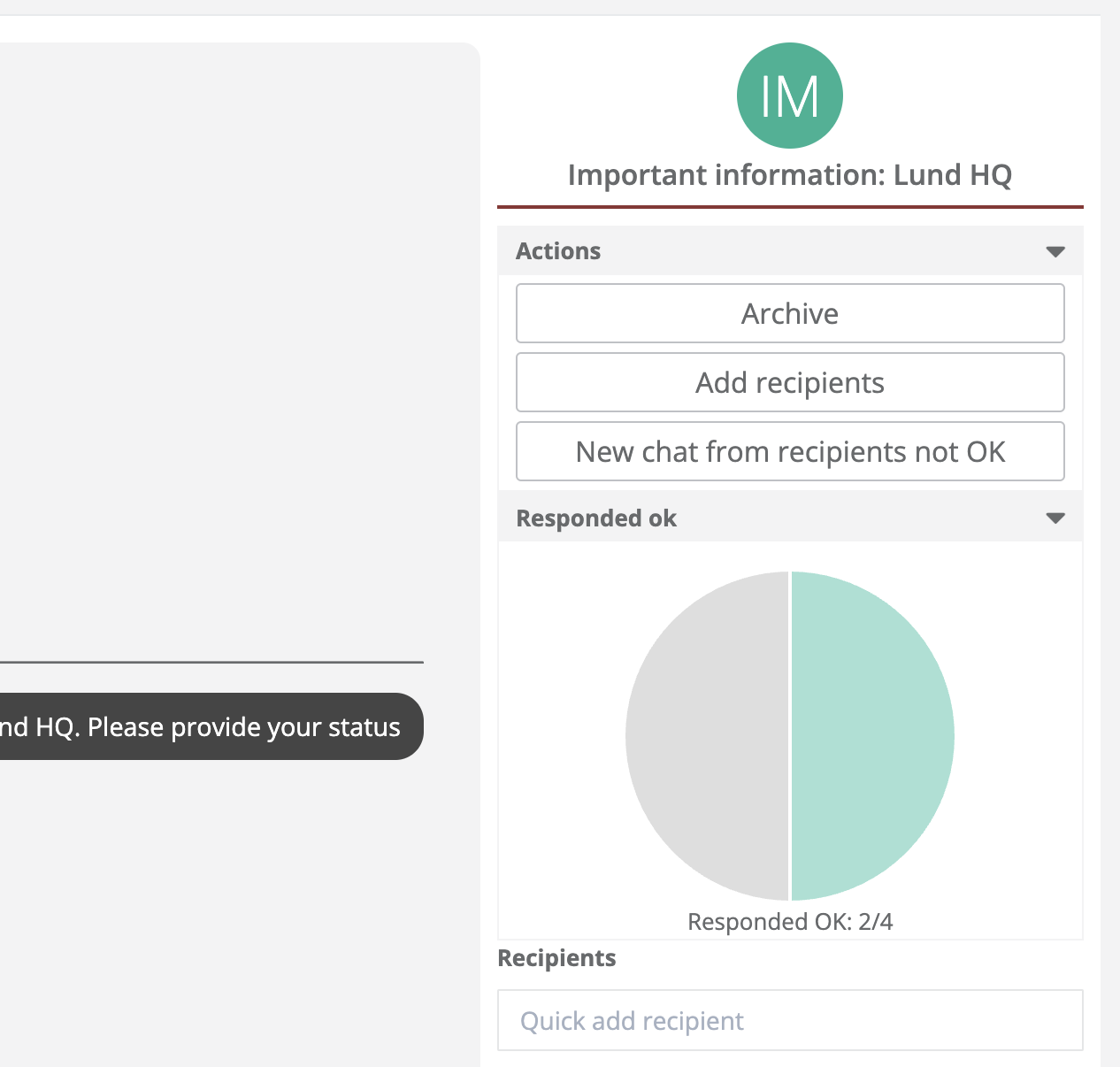This screenshot has width=1120, height=1067.
Task: Click the Responded ok header label
Action: (x=595, y=518)
